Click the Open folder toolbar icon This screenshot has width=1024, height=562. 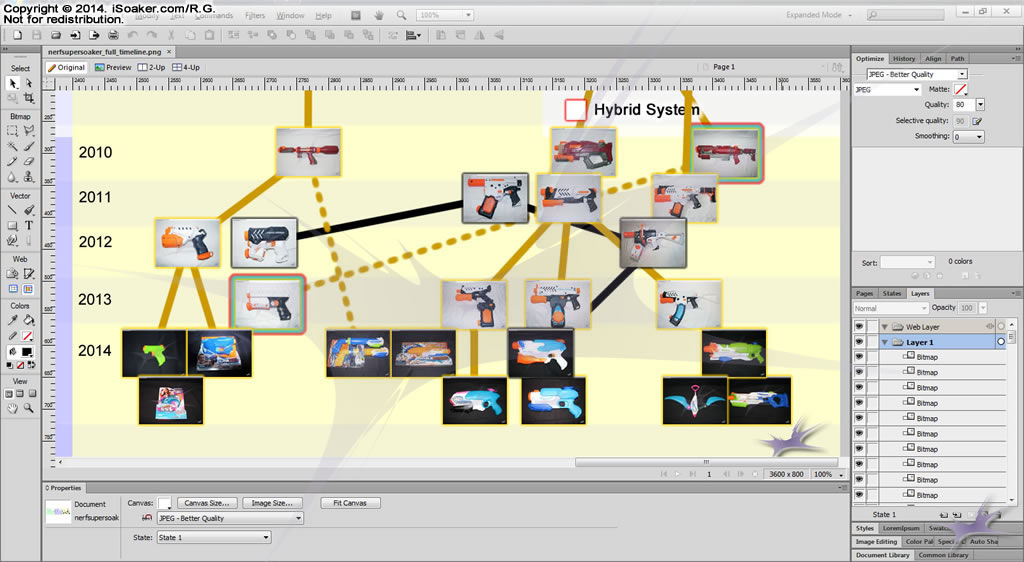(x=56, y=35)
